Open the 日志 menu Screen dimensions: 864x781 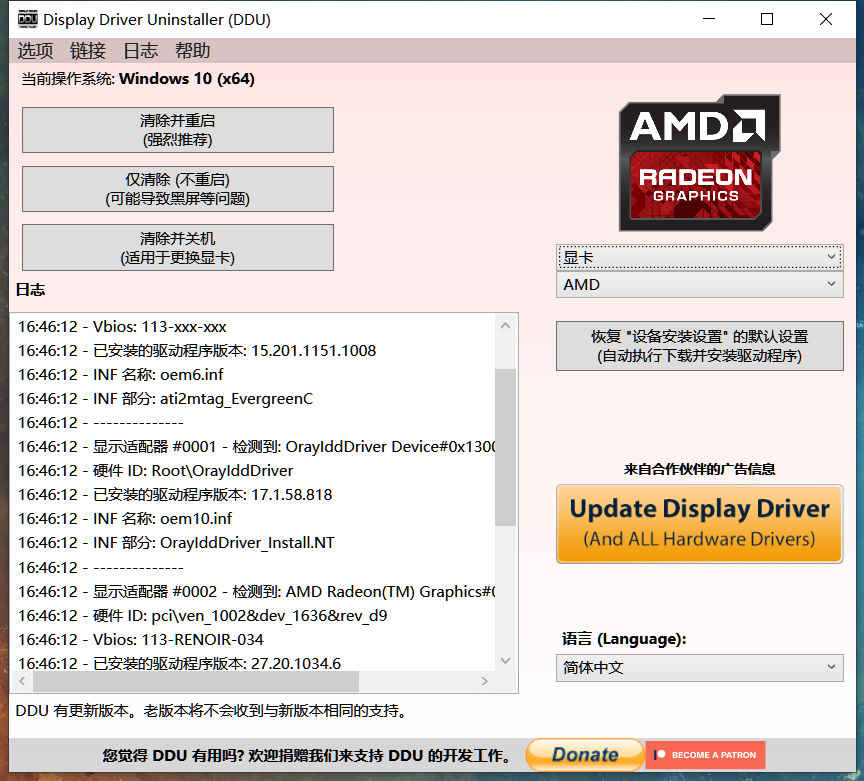[x=141, y=51]
